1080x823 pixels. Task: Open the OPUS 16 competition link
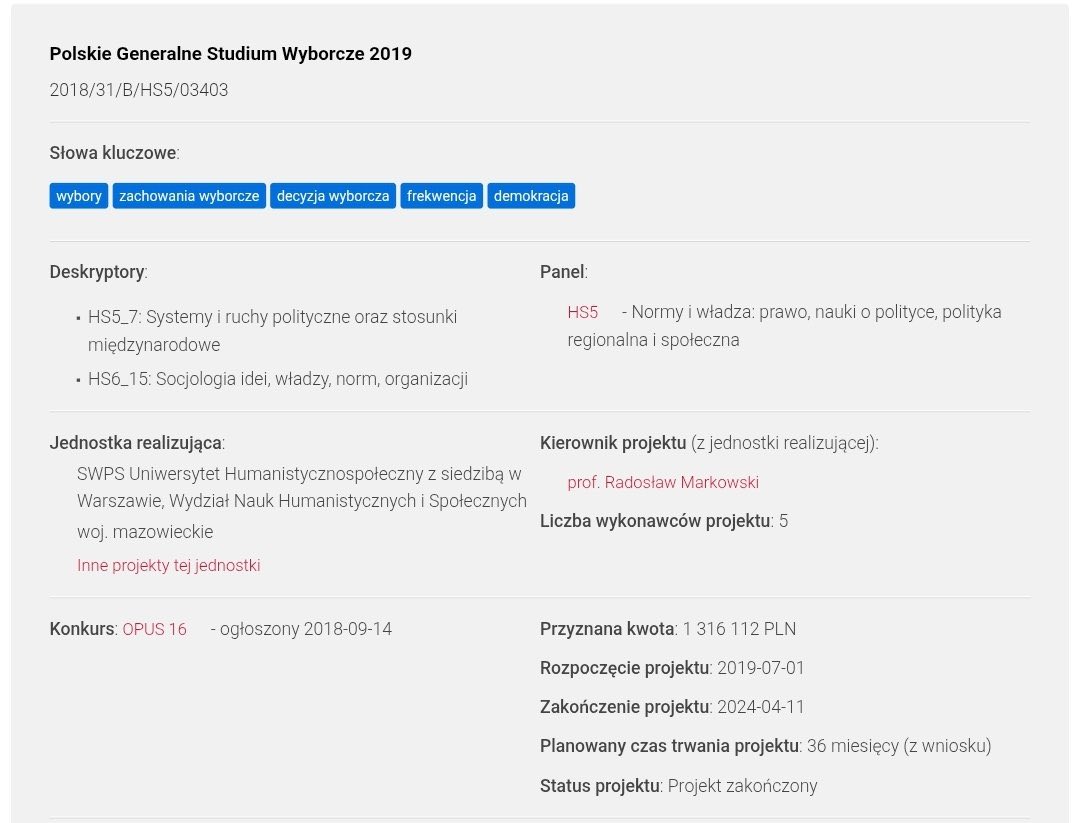click(x=154, y=629)
